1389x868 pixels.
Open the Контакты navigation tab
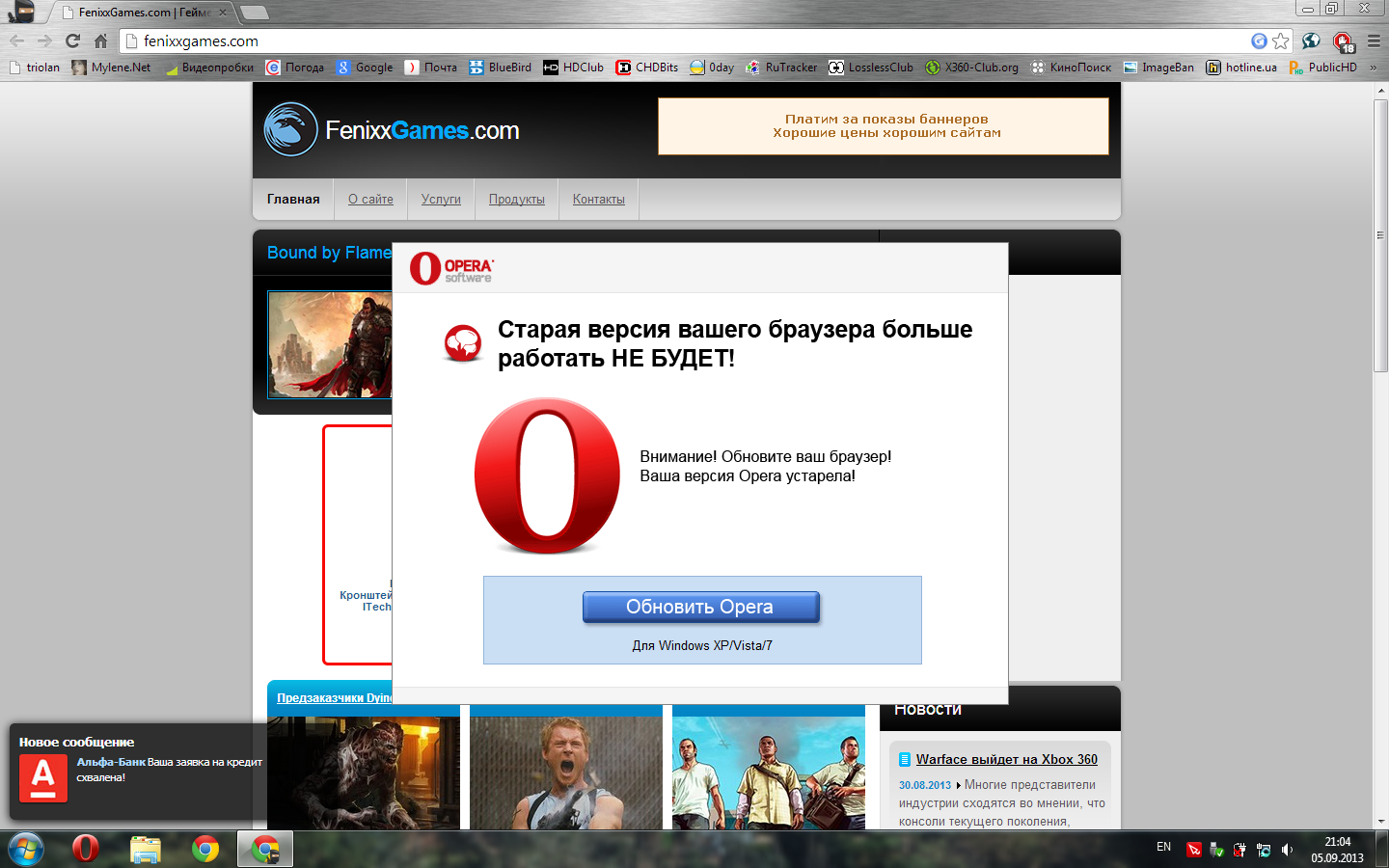pos(599,200)
